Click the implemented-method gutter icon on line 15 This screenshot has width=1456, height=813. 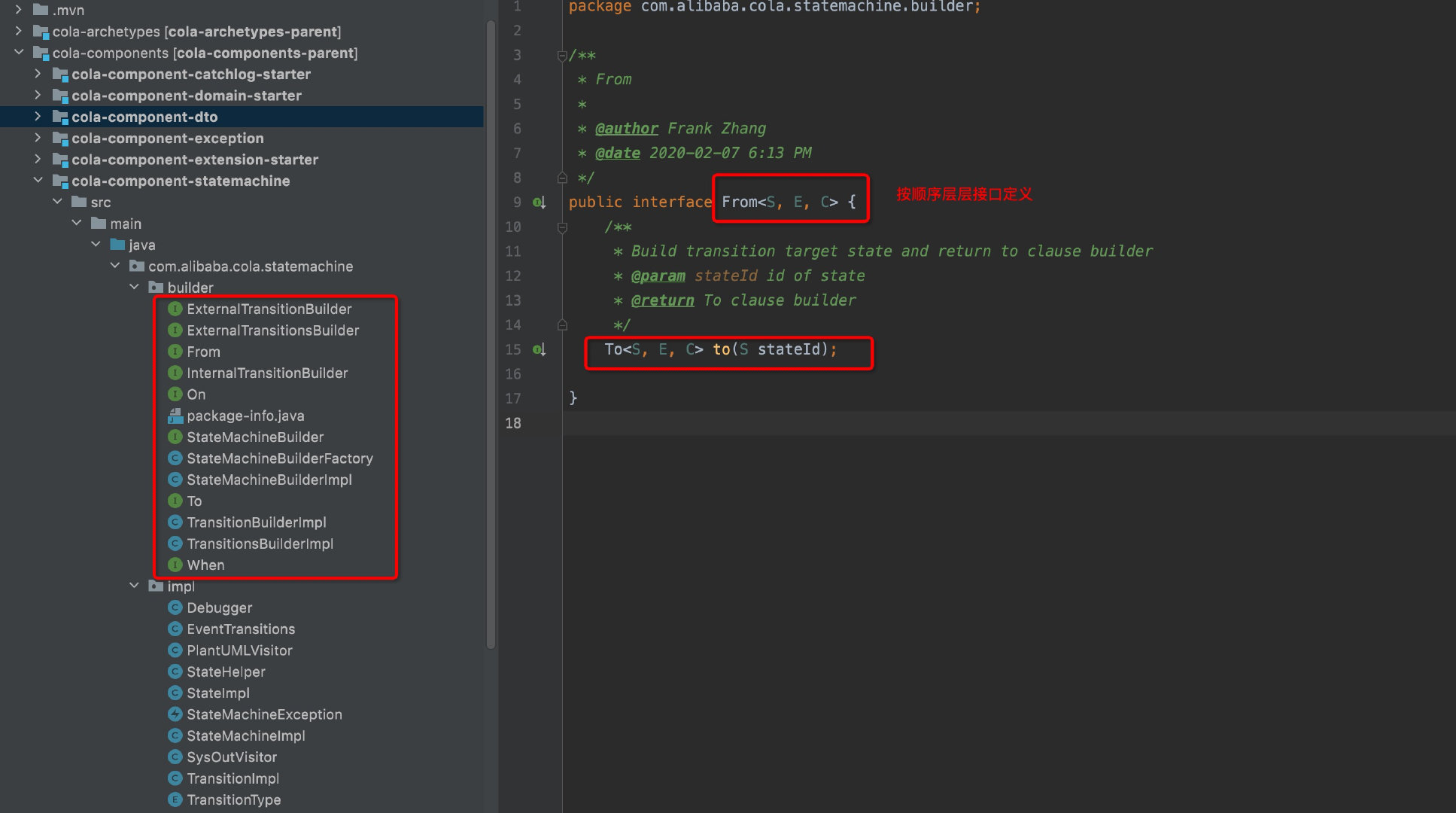(x=539, y=349)
